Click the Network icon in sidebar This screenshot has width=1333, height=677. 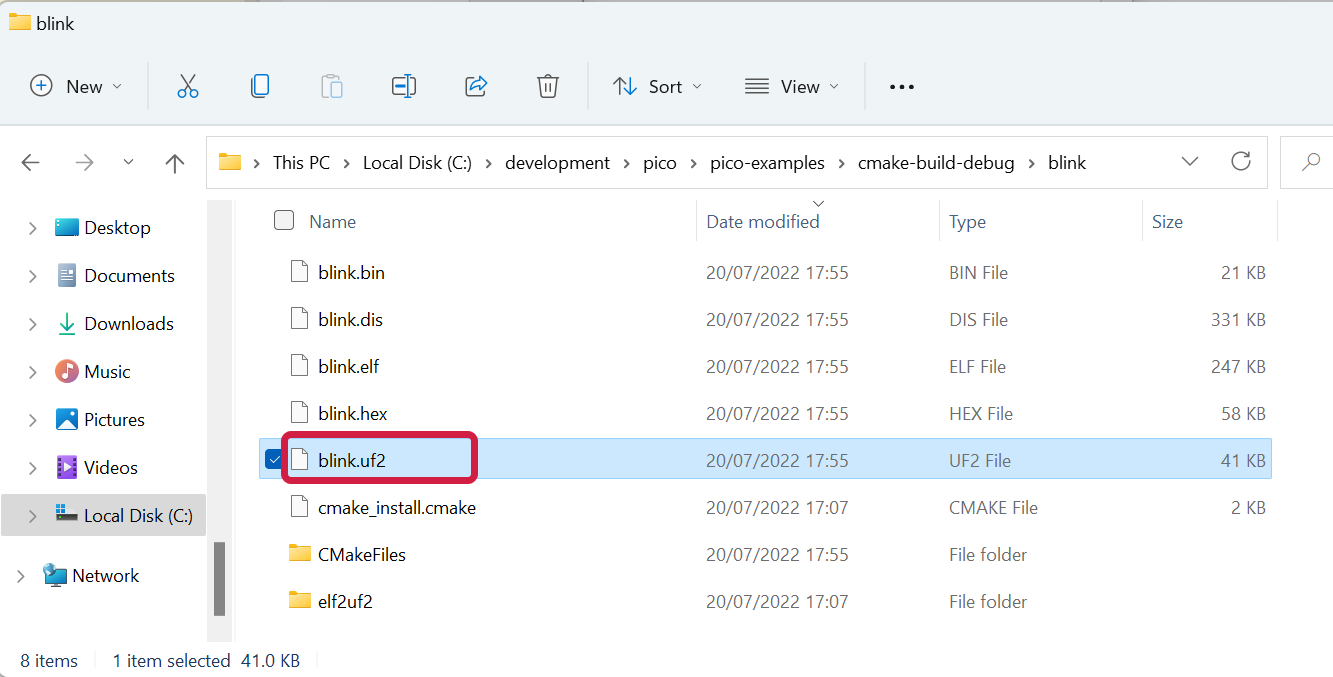pos(55,575)
